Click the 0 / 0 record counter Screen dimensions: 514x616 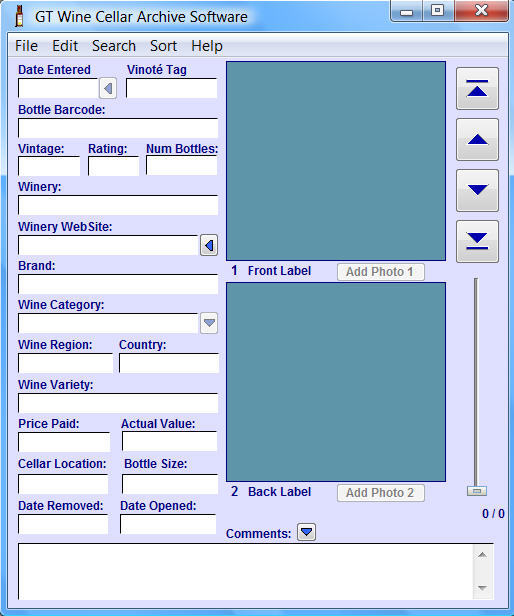[493, 513]
